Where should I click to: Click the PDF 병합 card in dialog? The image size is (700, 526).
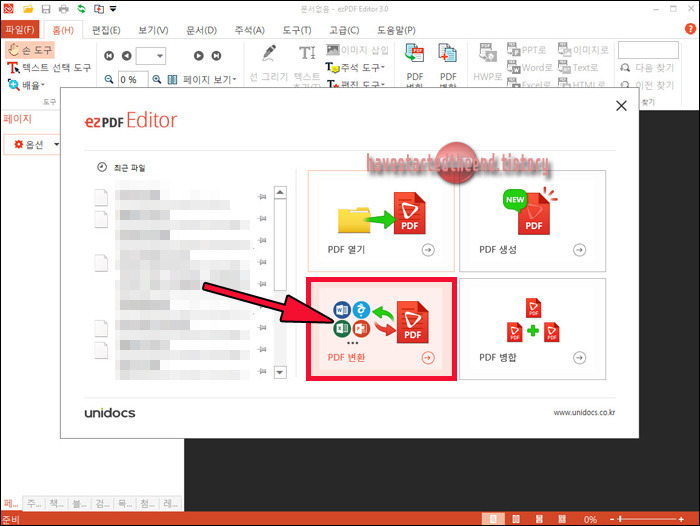point(533,329)
